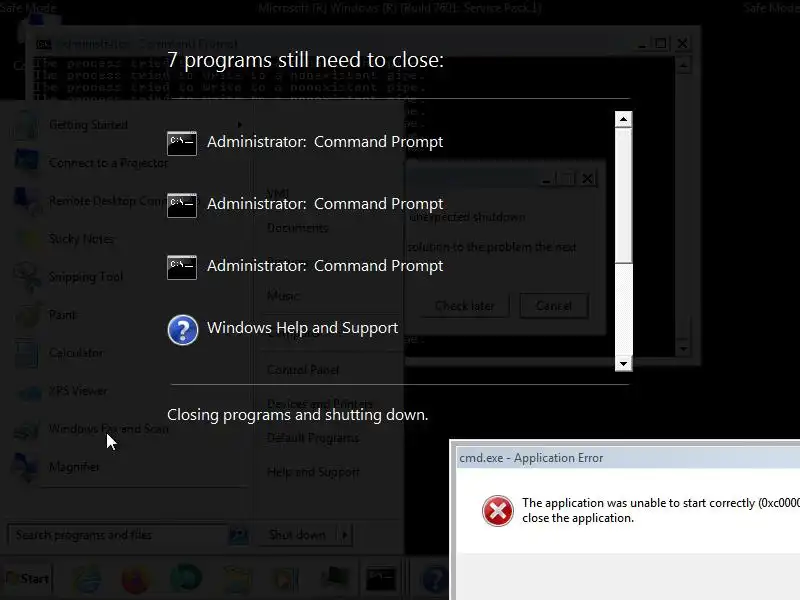The height and width of the screenshot is (600, 800).
Task: Click the Search programs and files field
Action: pyautogui.click(x=117, y=535)
